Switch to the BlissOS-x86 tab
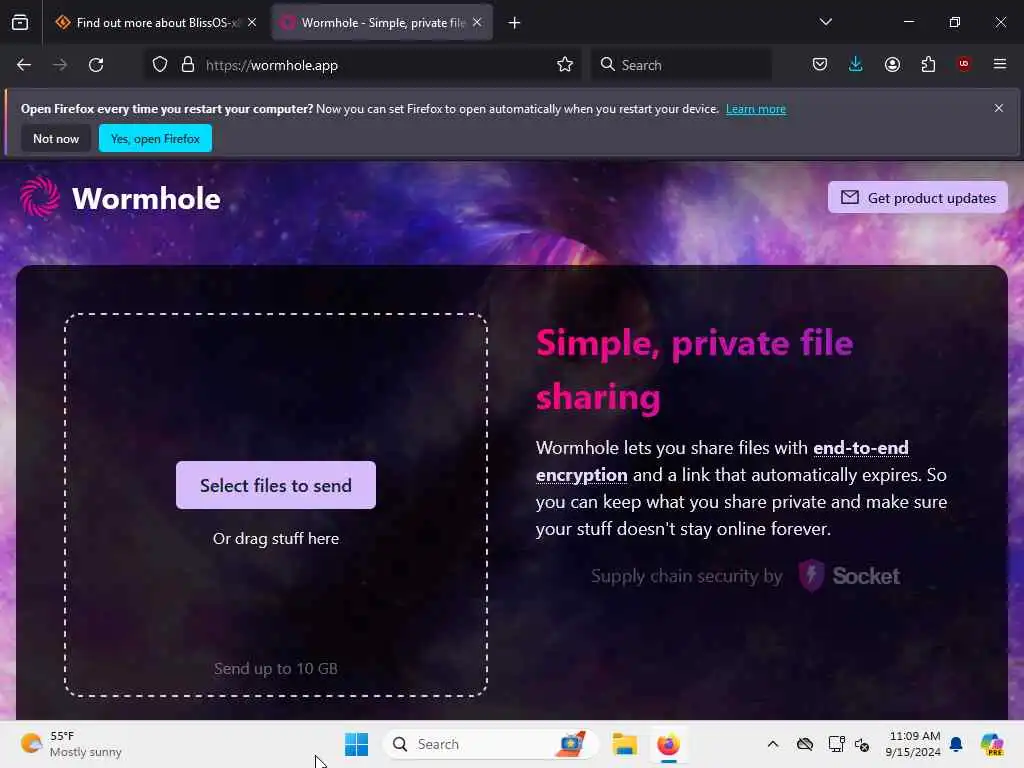This screenshot has height=768, width=1024. 156,23
